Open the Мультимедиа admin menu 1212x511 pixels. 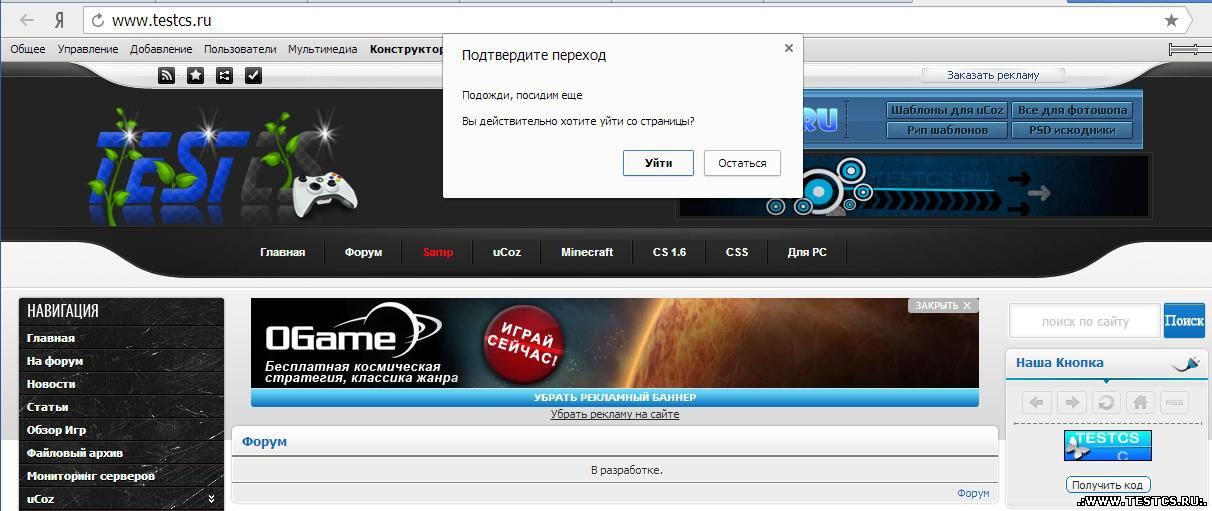pos(322,49)
